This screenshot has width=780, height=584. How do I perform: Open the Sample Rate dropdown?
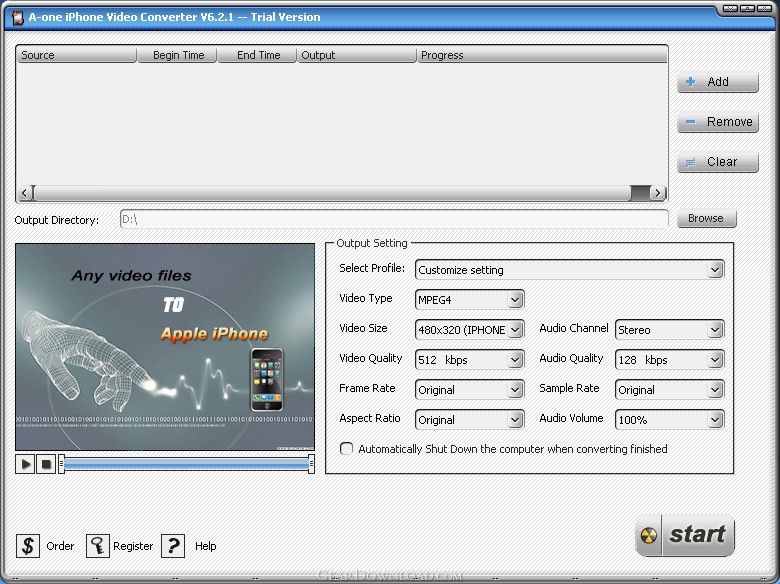click(715, 389)
